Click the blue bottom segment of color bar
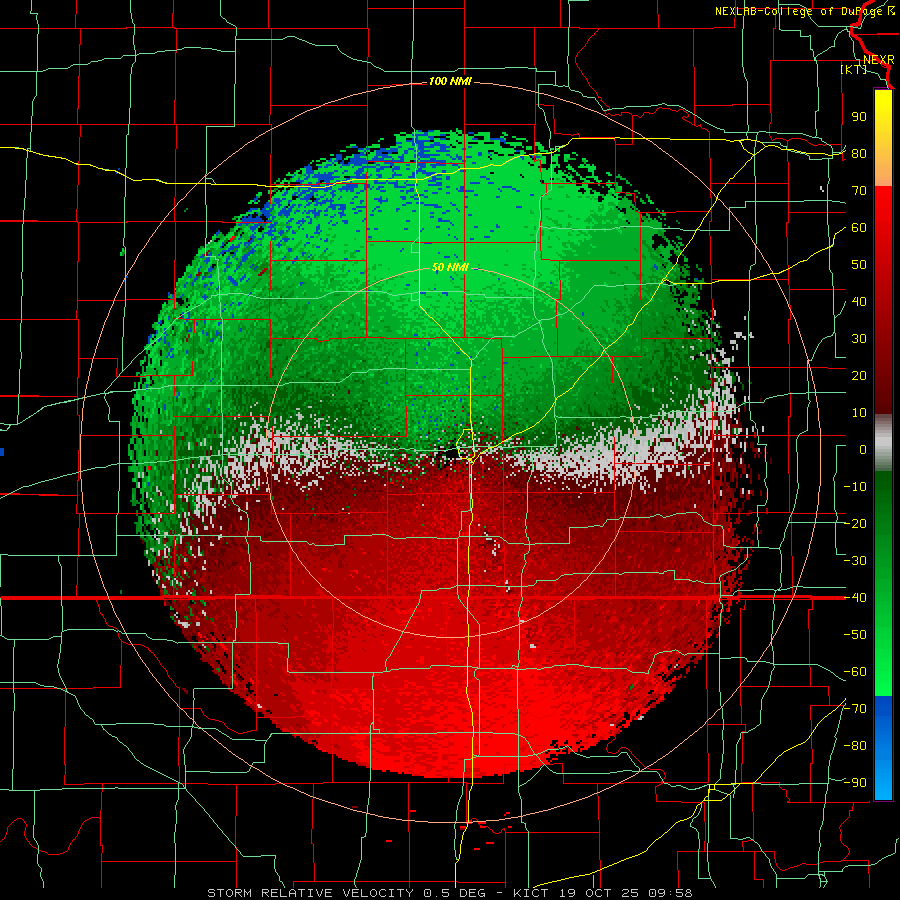 [x=883, y=748]
